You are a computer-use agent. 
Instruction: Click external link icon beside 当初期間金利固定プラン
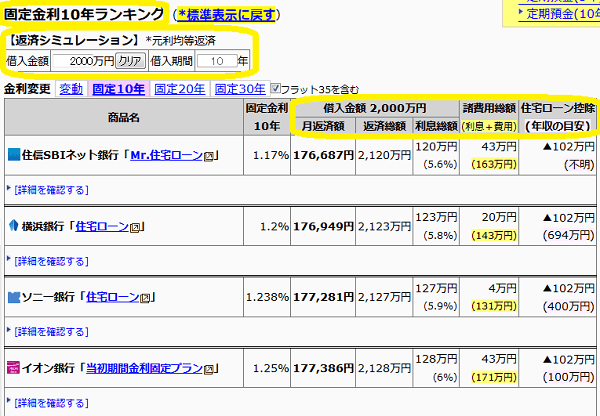[209, 369]
